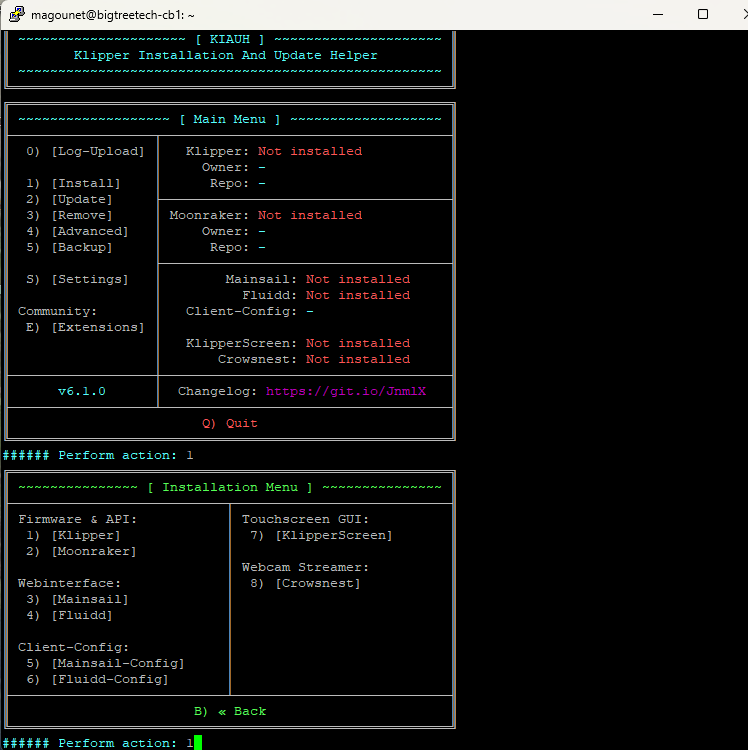Image resolution: width=748 pixels, height=750 pixels.
Task: Click Klipper Not installed status
Action: click(310, 151)
